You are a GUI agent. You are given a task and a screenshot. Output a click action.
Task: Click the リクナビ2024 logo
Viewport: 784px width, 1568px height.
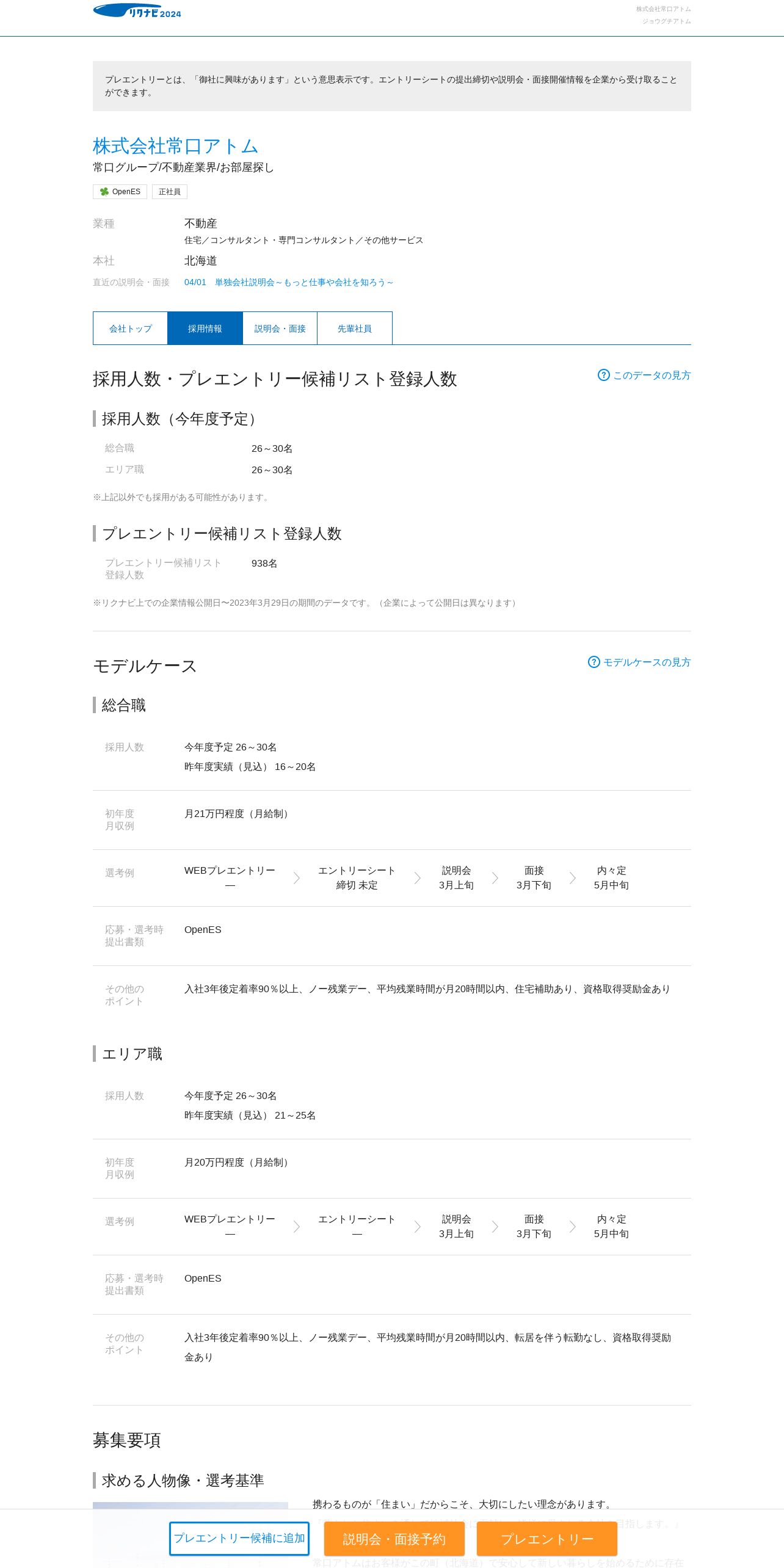pos(137,11)
